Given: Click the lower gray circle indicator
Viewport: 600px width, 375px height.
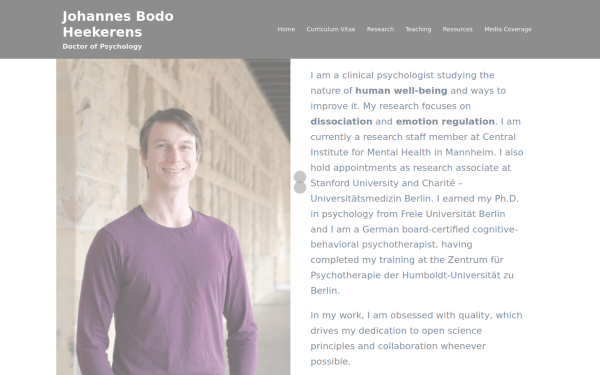Looking at the screenshot, I should [300, 188].
